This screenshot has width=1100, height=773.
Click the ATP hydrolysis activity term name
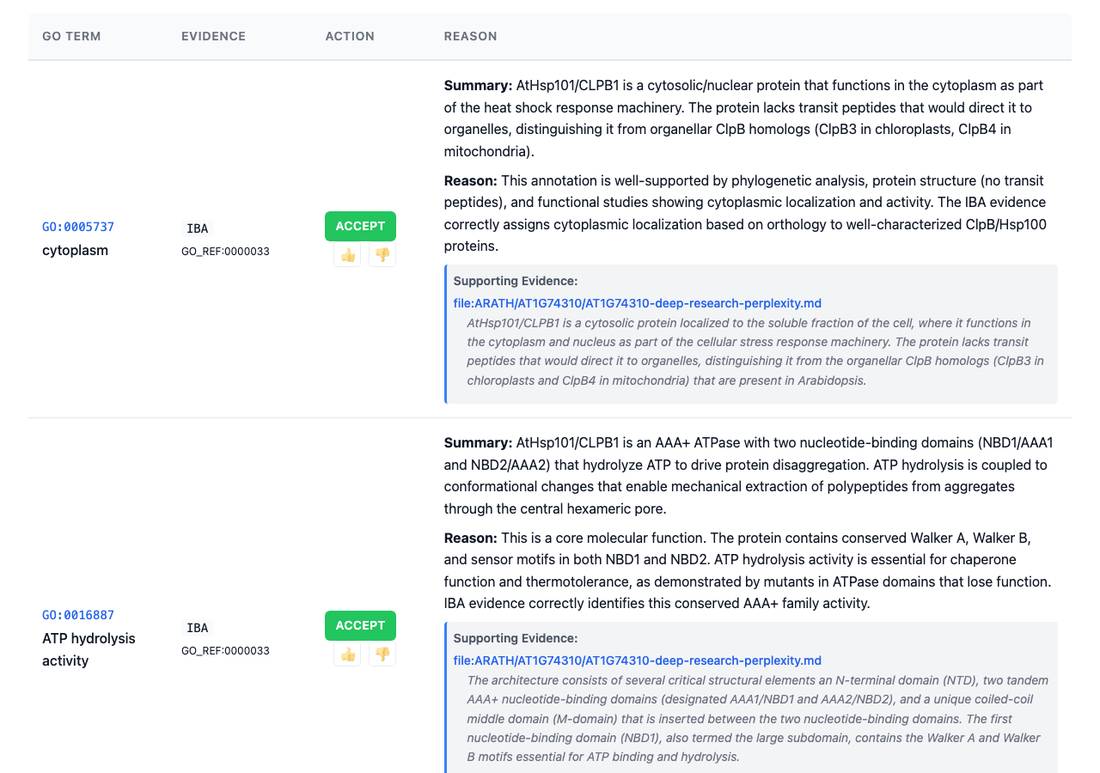pyautogui.click(x=88, y=650)
